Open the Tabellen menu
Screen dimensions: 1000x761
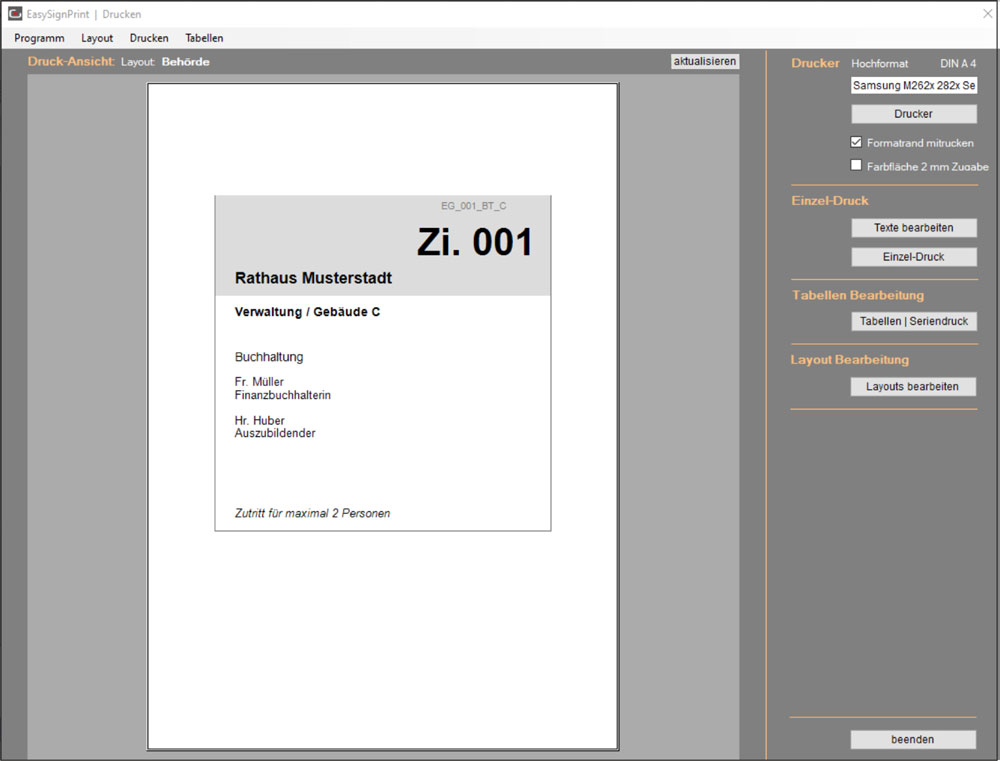tap(204, 38)
